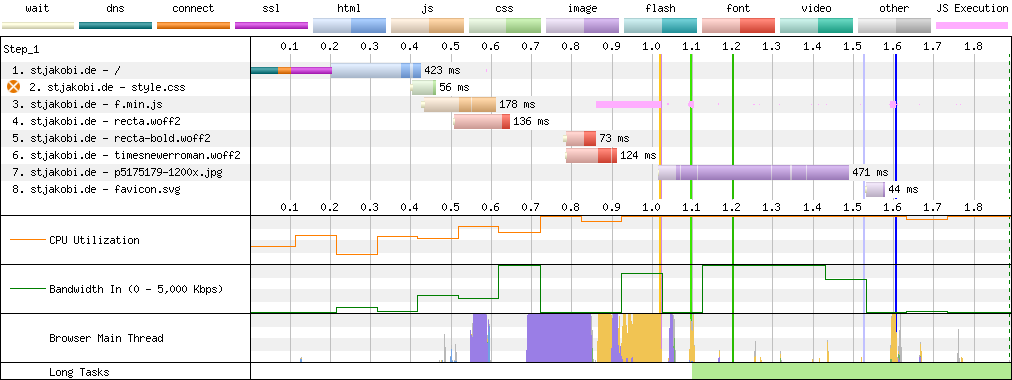Image resolution: width=1012 pixels, height=380 pixels.
Task: Select the stjakobi.de - style.css request row
Action: click(506, 87)
